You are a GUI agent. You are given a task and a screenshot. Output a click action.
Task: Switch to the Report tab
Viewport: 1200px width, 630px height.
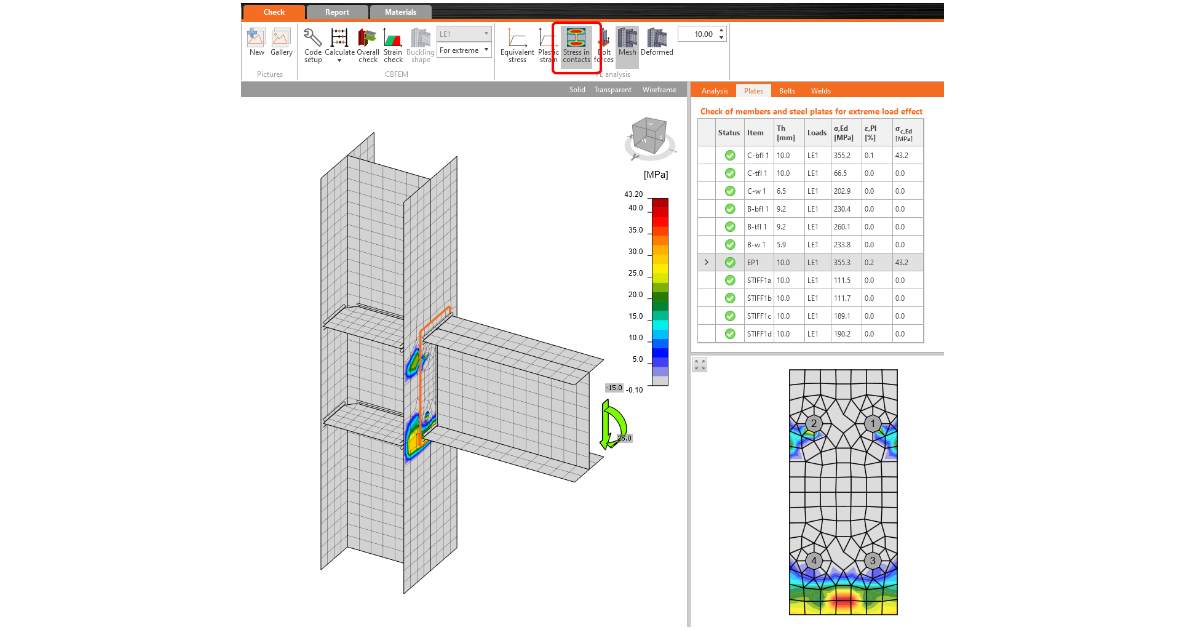337,13
